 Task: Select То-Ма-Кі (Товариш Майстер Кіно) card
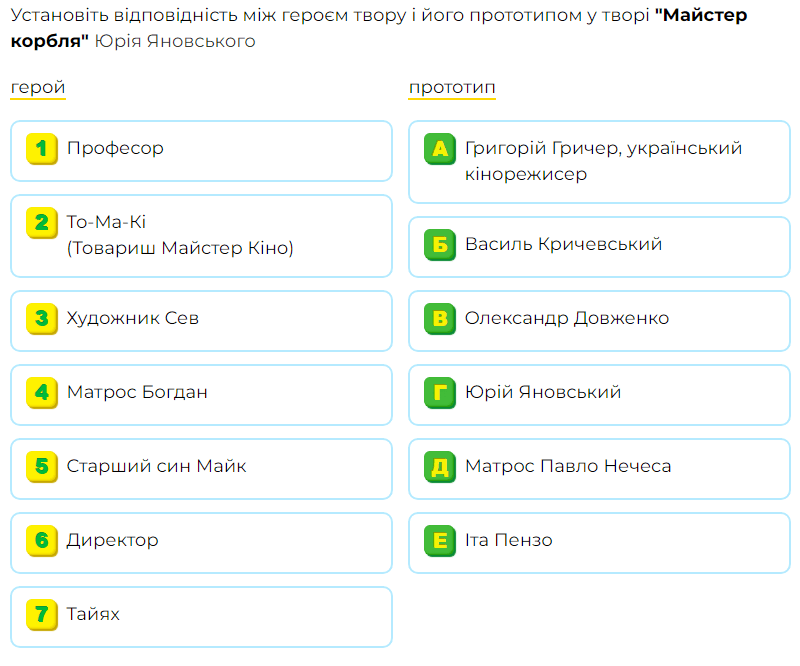tap(202, 236)
